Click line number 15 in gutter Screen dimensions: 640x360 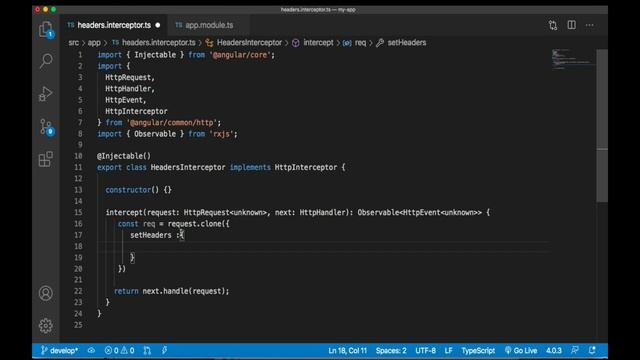(78, 212)
